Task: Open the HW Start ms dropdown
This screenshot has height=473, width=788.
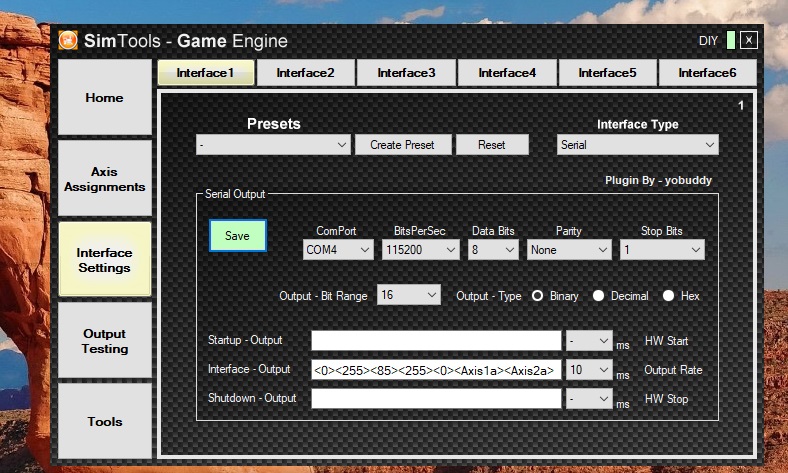Action: point(589,341)
